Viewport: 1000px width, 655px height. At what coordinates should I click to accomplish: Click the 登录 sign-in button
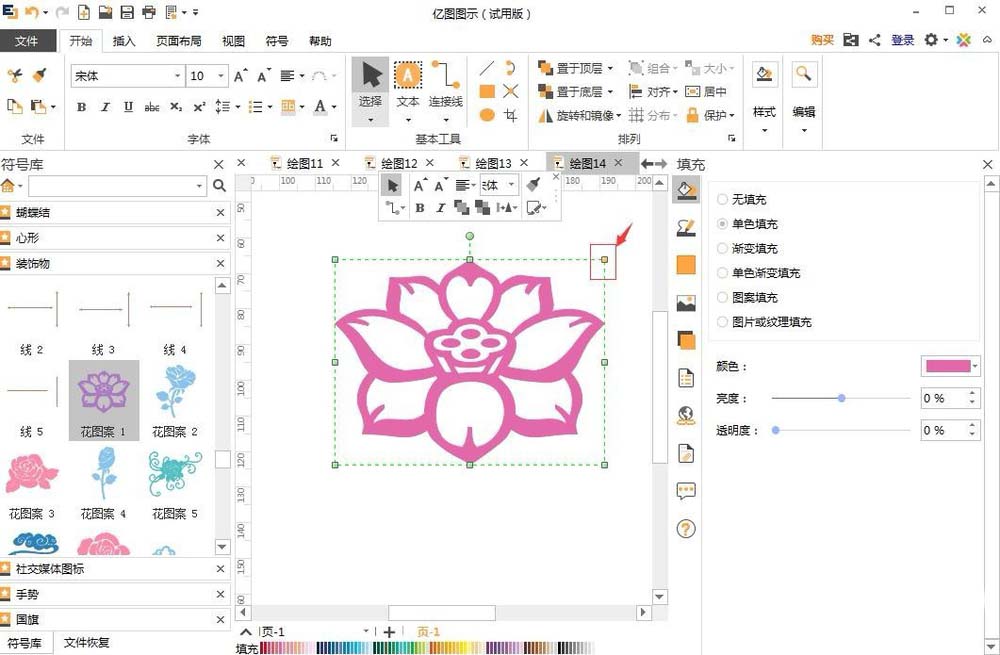click(x=902, y=41)
